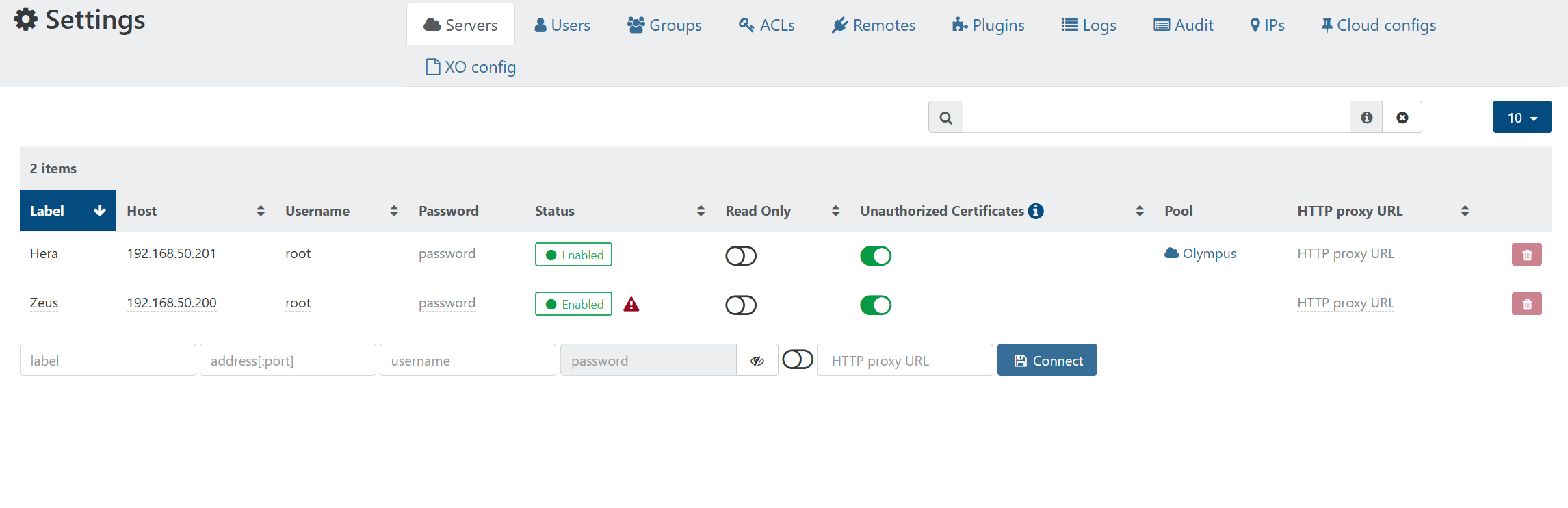Viewport: 1568px width, 508px height.
Task: Delete the Zeus server using the trash icon
Action: coord(1526,304)
